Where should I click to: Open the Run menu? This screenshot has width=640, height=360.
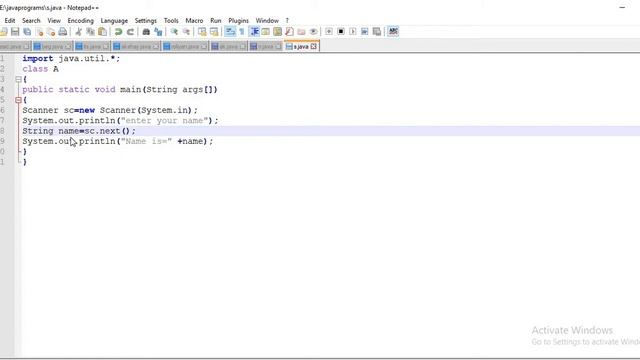coord(216,20)
